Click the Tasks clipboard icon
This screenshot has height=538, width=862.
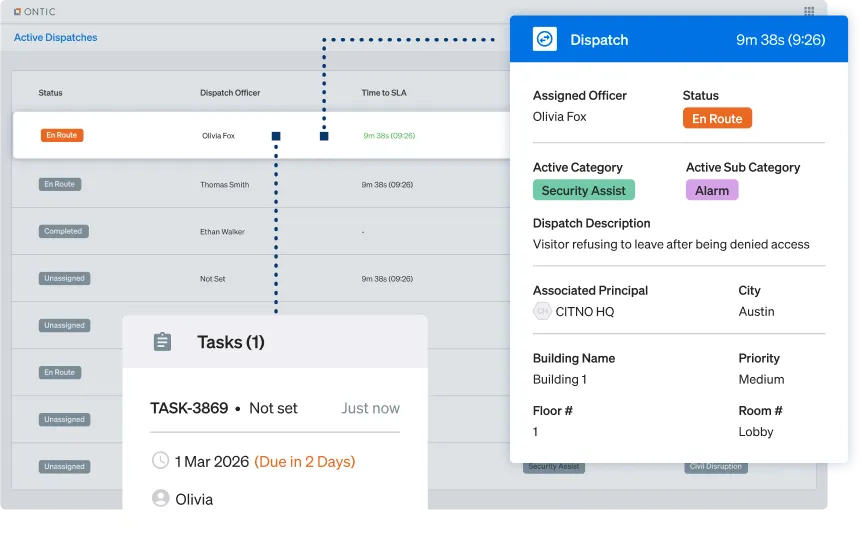click(162, 342)
